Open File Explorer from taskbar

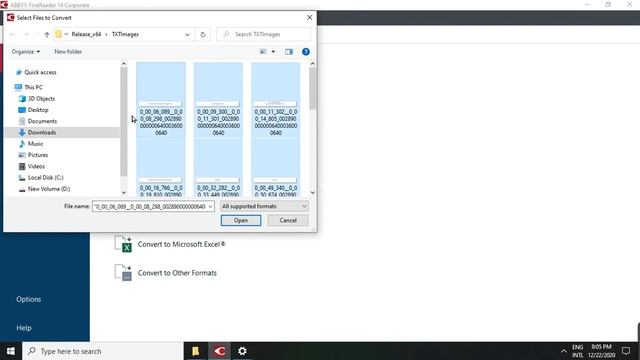196,351
